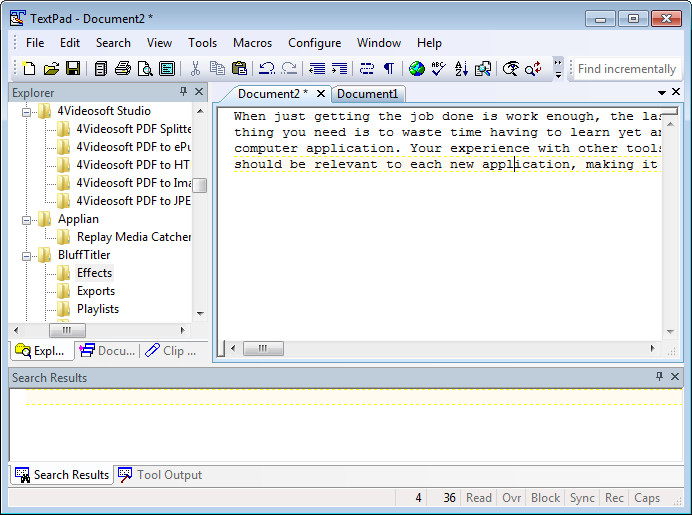Copy selection with the copy icon
Viewport: 692px width, 515px height.
coord(217,68)
